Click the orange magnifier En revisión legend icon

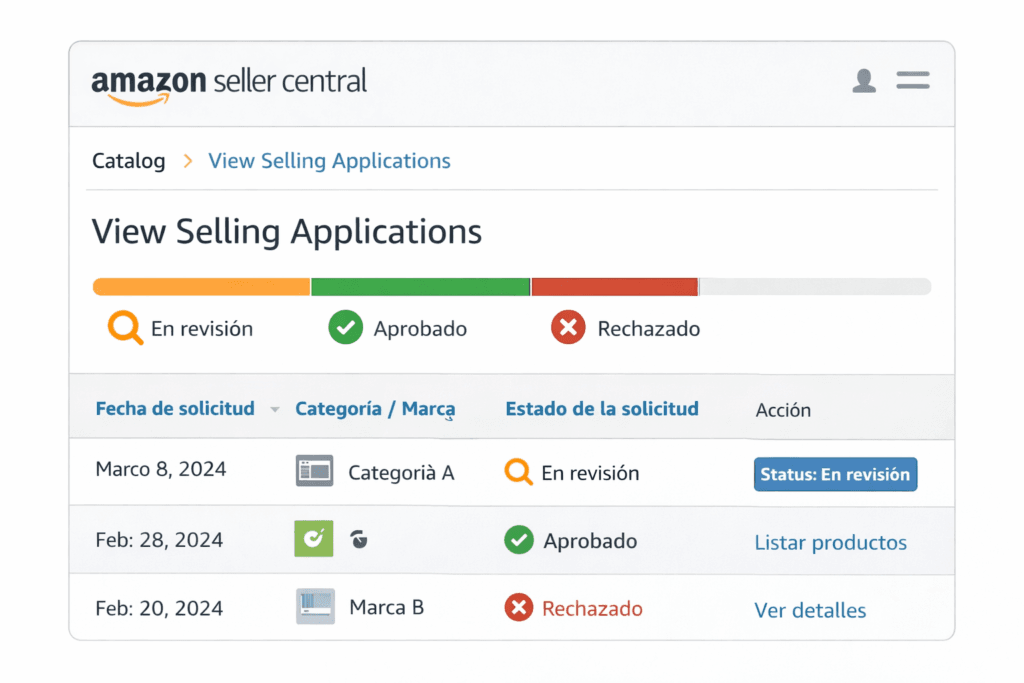click(125, 328)
